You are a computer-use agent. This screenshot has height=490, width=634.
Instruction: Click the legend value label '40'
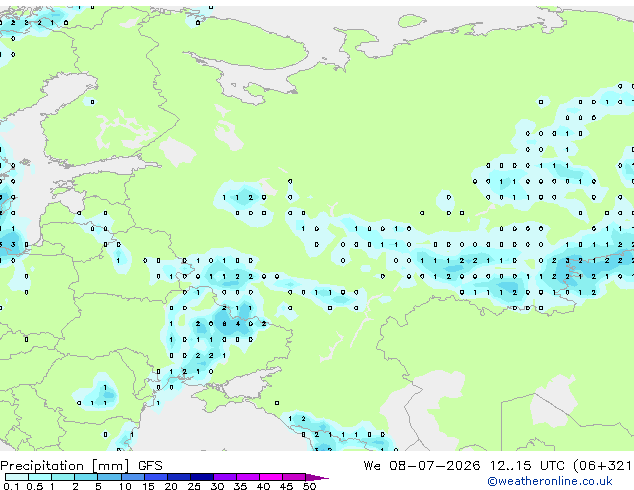(263, 486)
